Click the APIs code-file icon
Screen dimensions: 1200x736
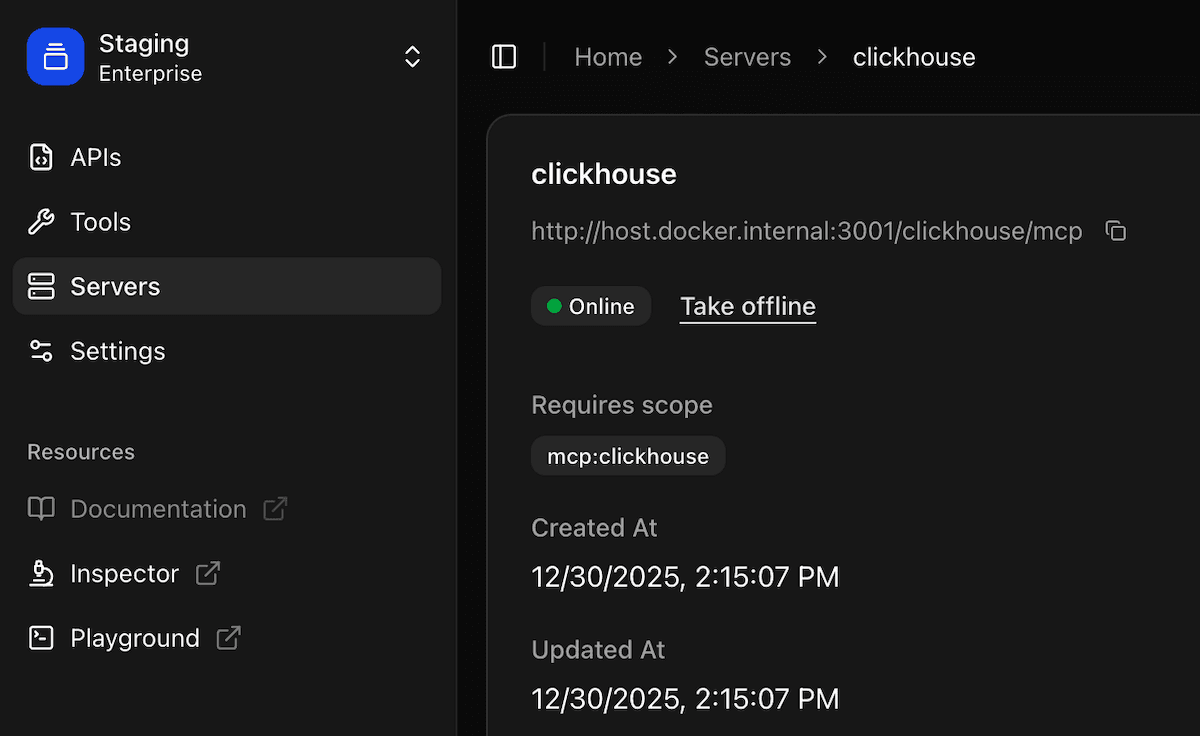point(41,158)
